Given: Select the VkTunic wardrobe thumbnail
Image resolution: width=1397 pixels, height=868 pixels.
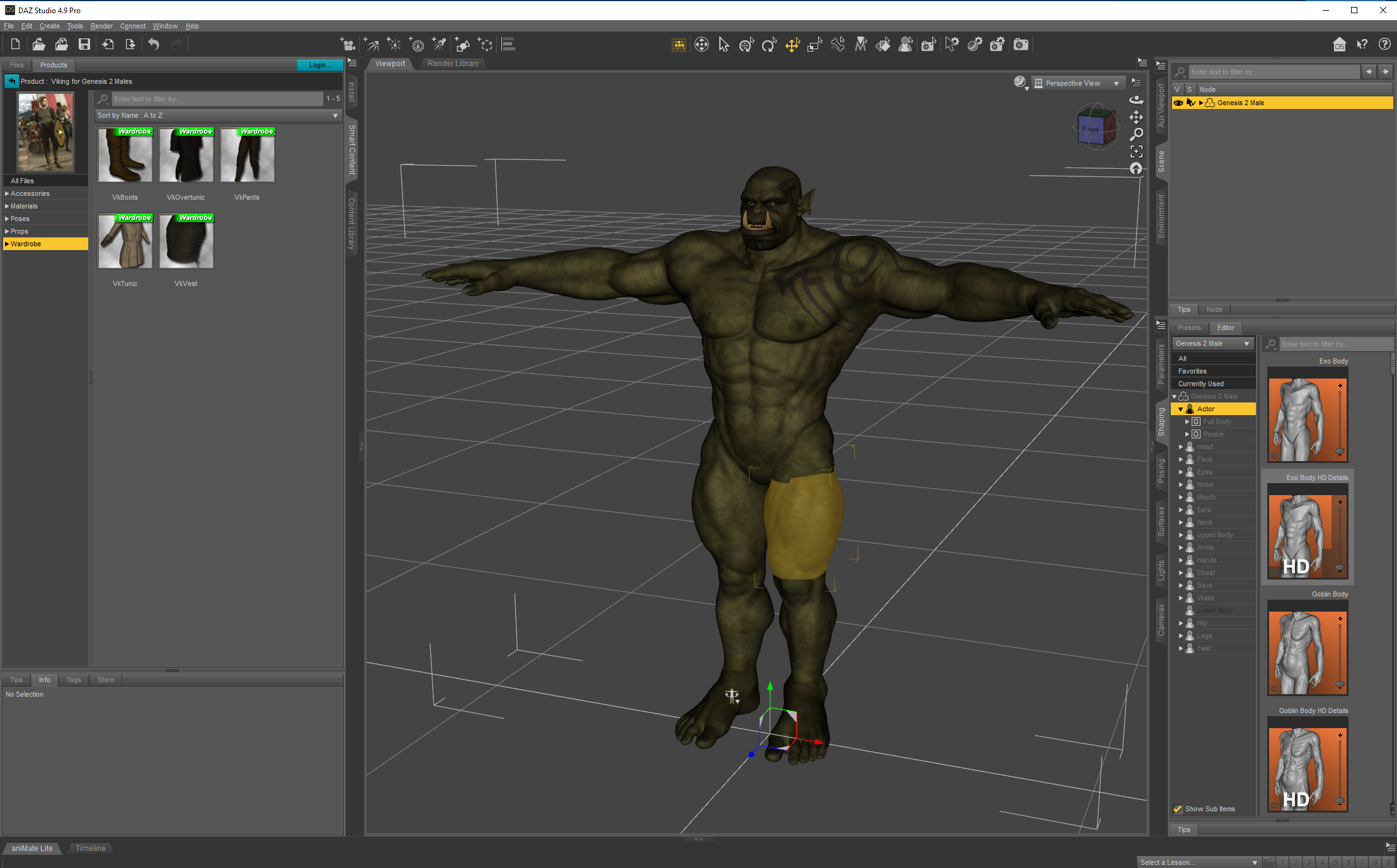Looking at the screenshot, I should point(125,241).
